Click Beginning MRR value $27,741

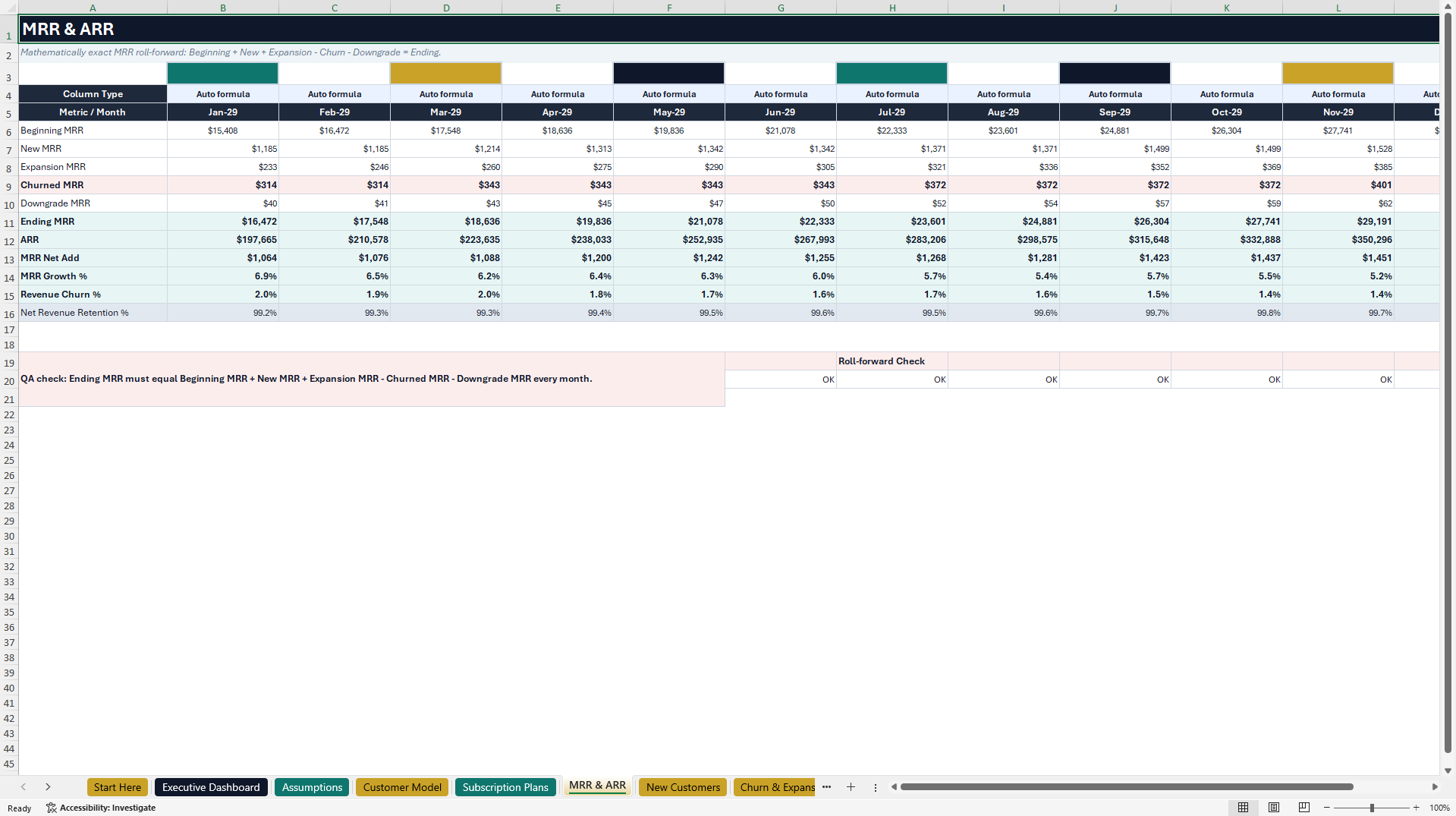[1338, 131]
